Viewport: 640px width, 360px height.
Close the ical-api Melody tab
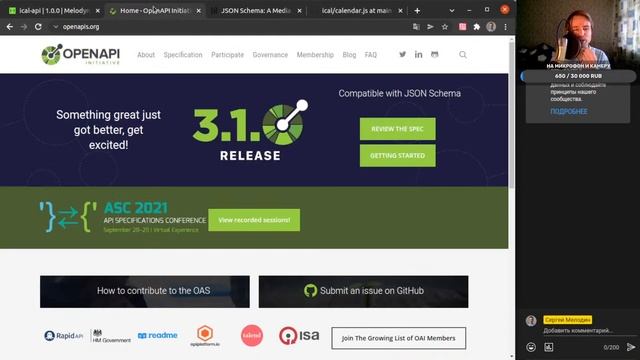click(x=98, y=11)
